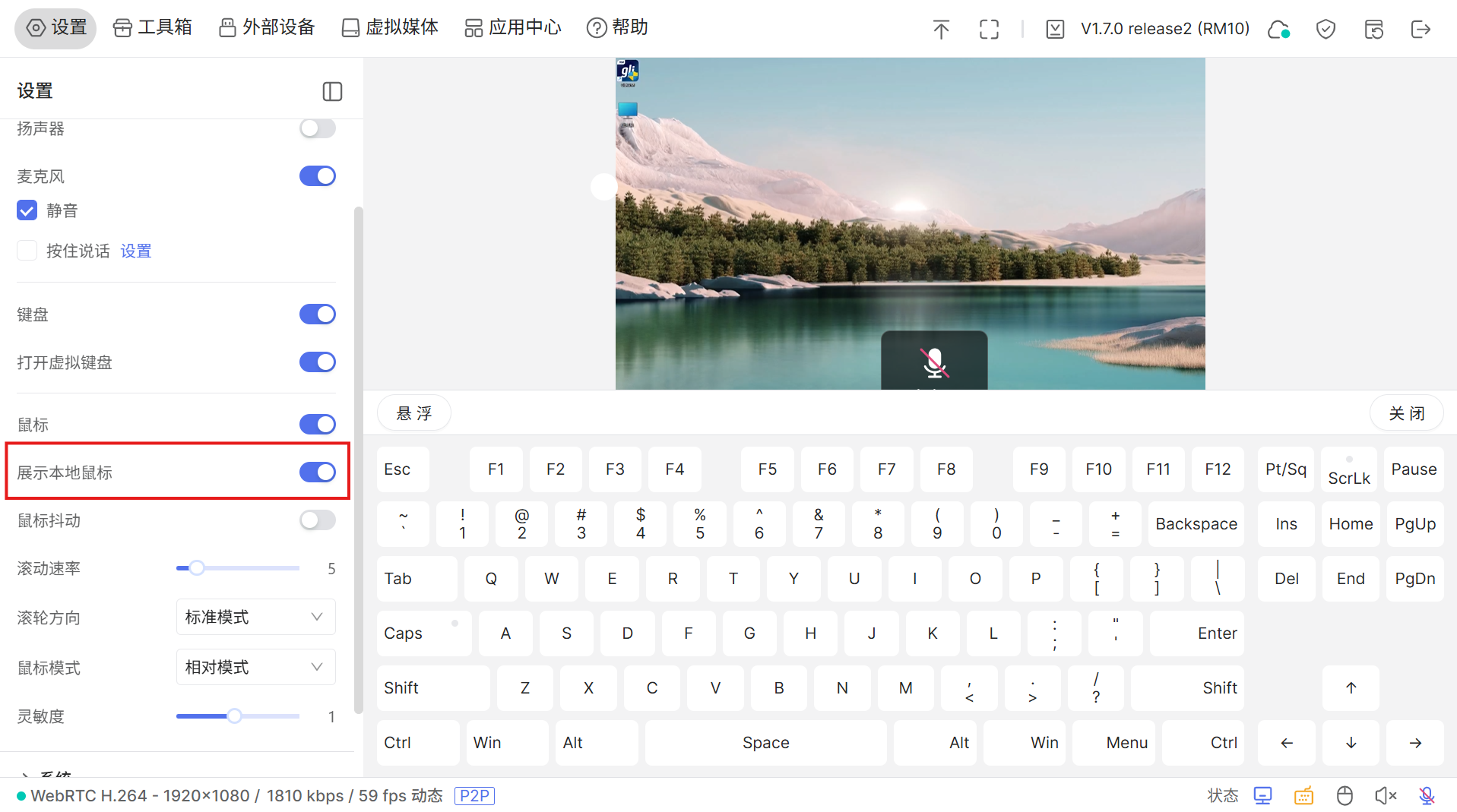Click the logout icon at top right
Viewport: 1457px width, 812px height.
coord(1420,29)
